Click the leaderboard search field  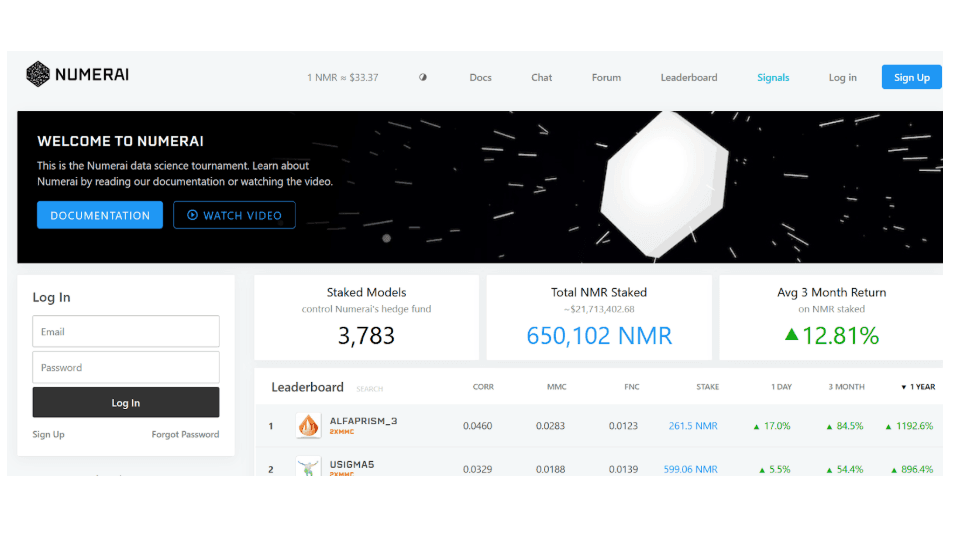(370, 389)
